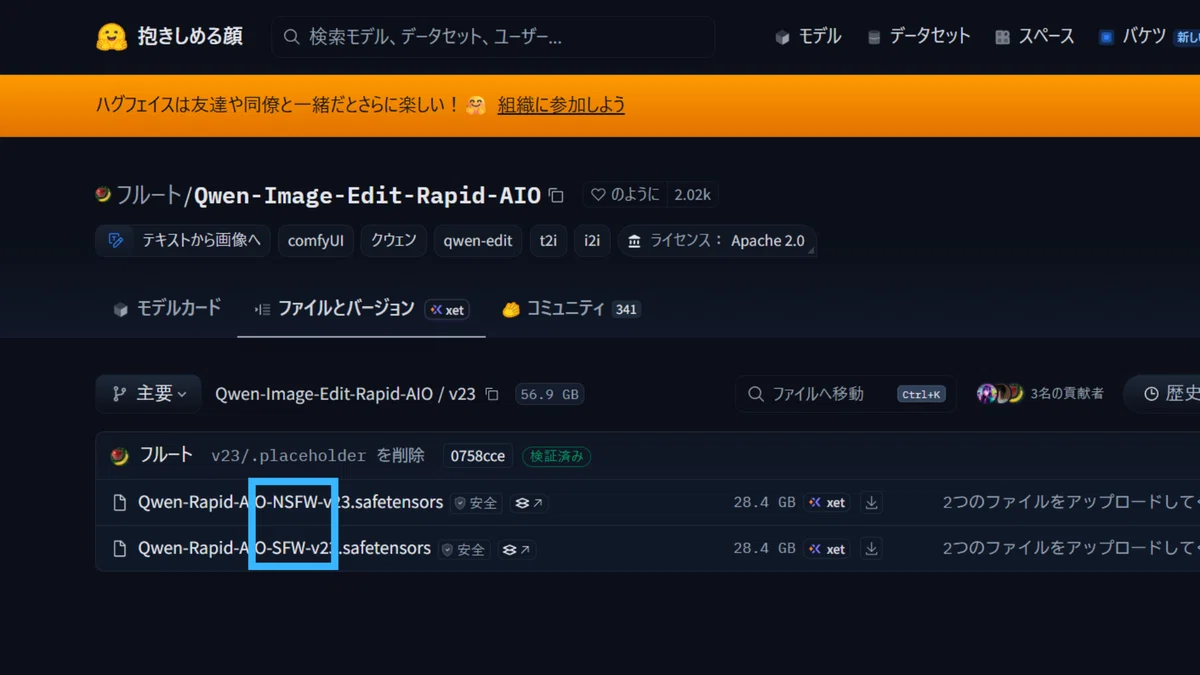Click the xet badge beside the files tab
This screenshot has width=1200, height=675.
[x=447, y=310]
